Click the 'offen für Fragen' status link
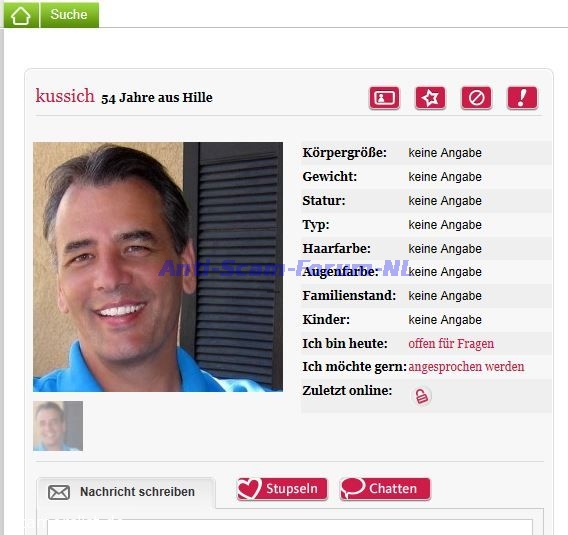This screenshot has width=568, height=535. 451,343
